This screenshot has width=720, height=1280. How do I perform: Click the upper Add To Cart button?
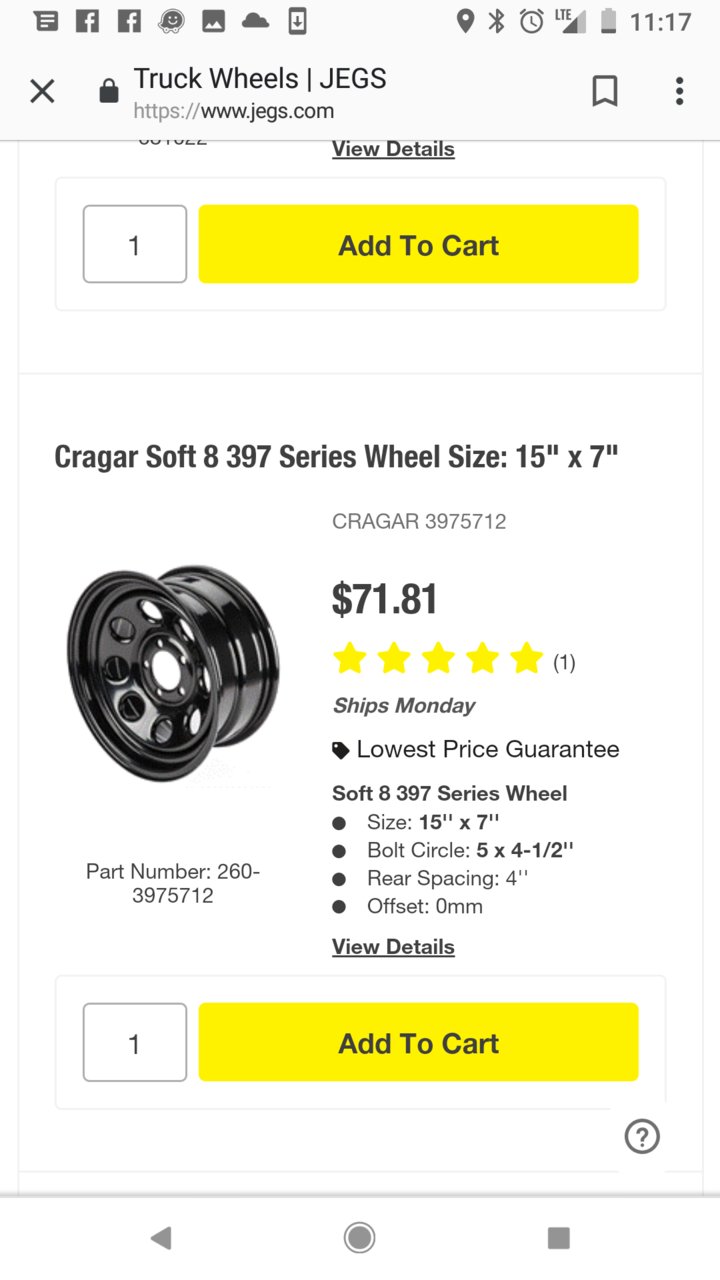[418, 244]
